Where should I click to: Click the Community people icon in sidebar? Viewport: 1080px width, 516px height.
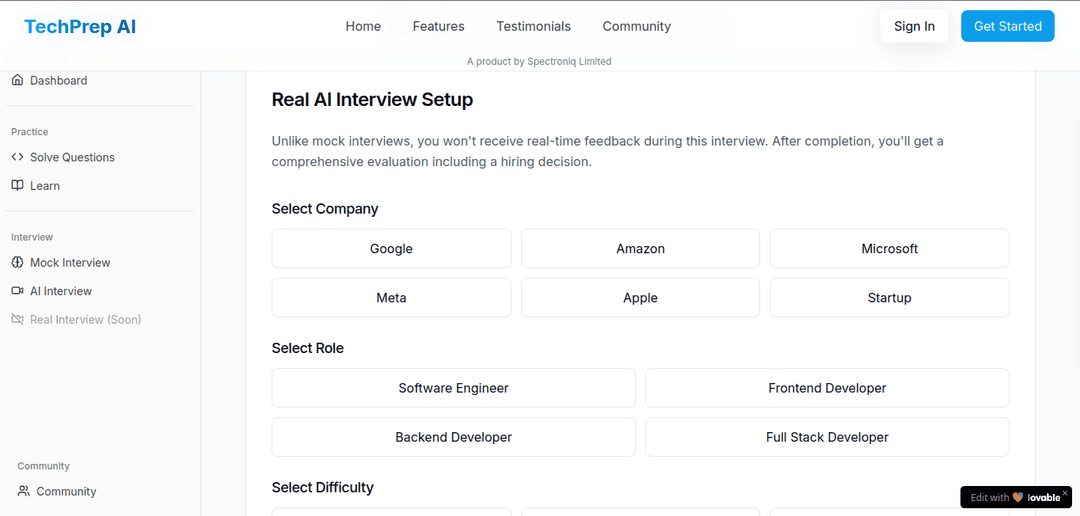tap(24, 491)
